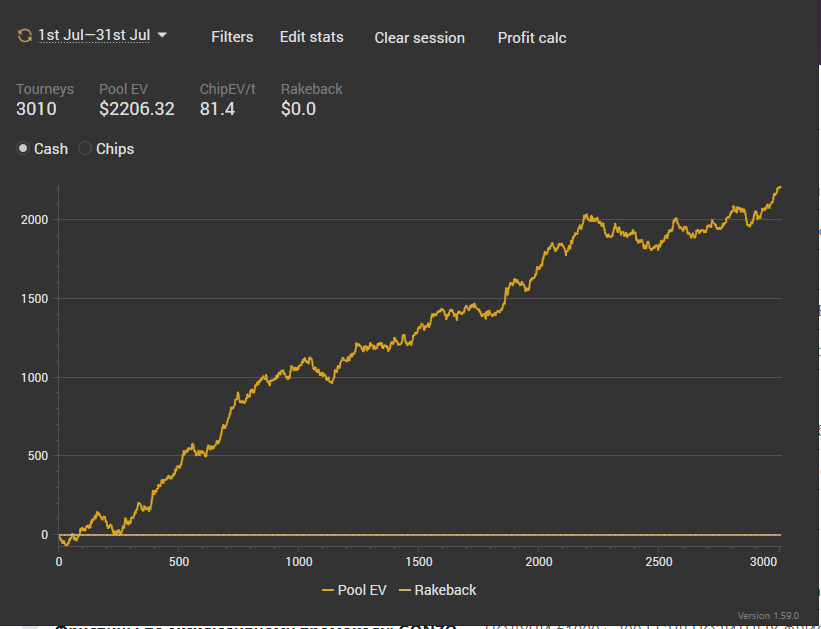Select the Cash radio button
Viewport: 821px width, 629px height.
pyautogui.click(x=24, y=148)
